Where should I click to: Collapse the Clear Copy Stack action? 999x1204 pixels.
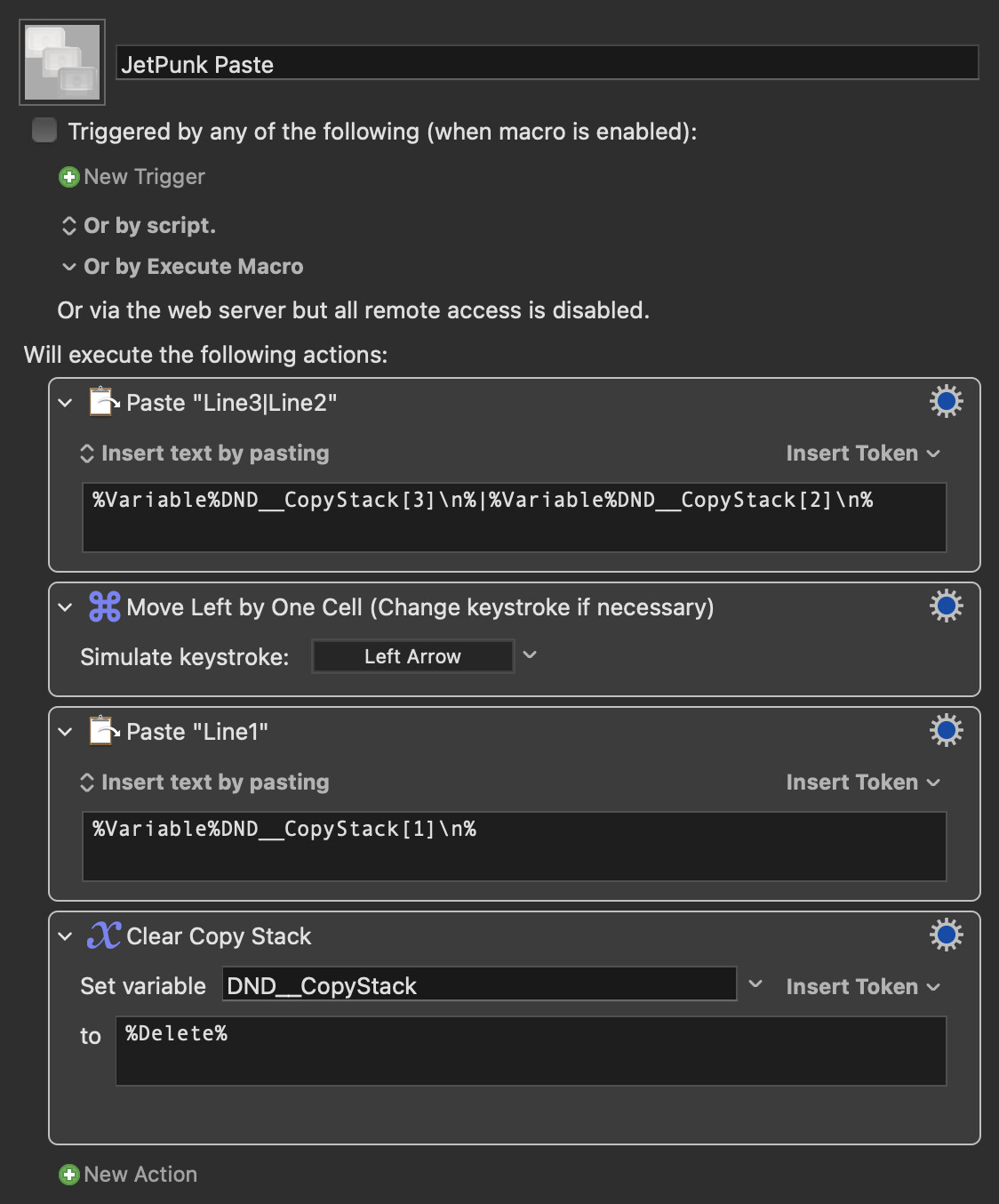[65, 936]
